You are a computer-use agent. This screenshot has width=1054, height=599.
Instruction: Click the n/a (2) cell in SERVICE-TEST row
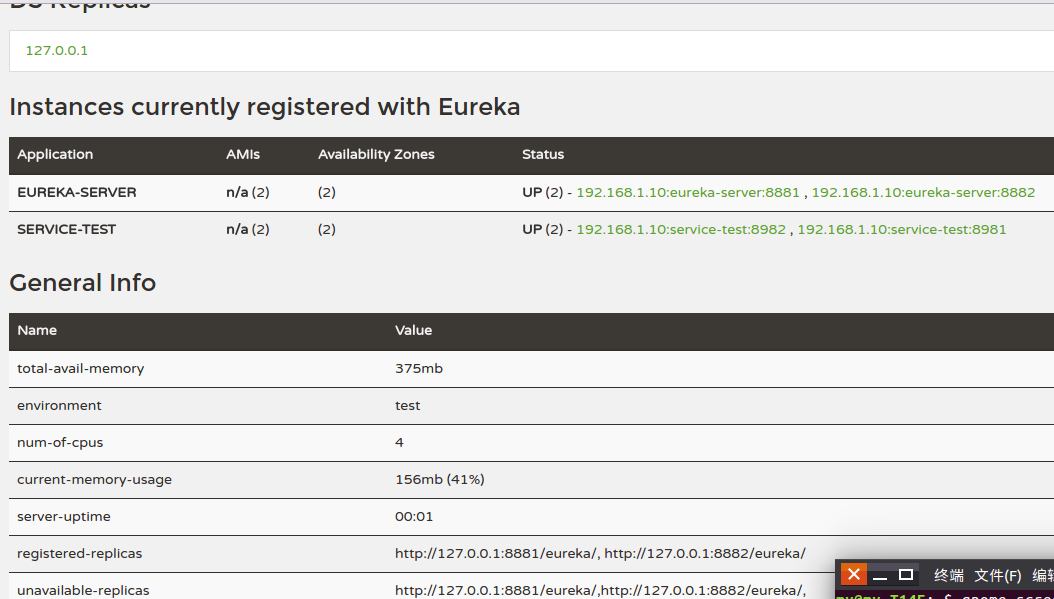pos(247,229)
